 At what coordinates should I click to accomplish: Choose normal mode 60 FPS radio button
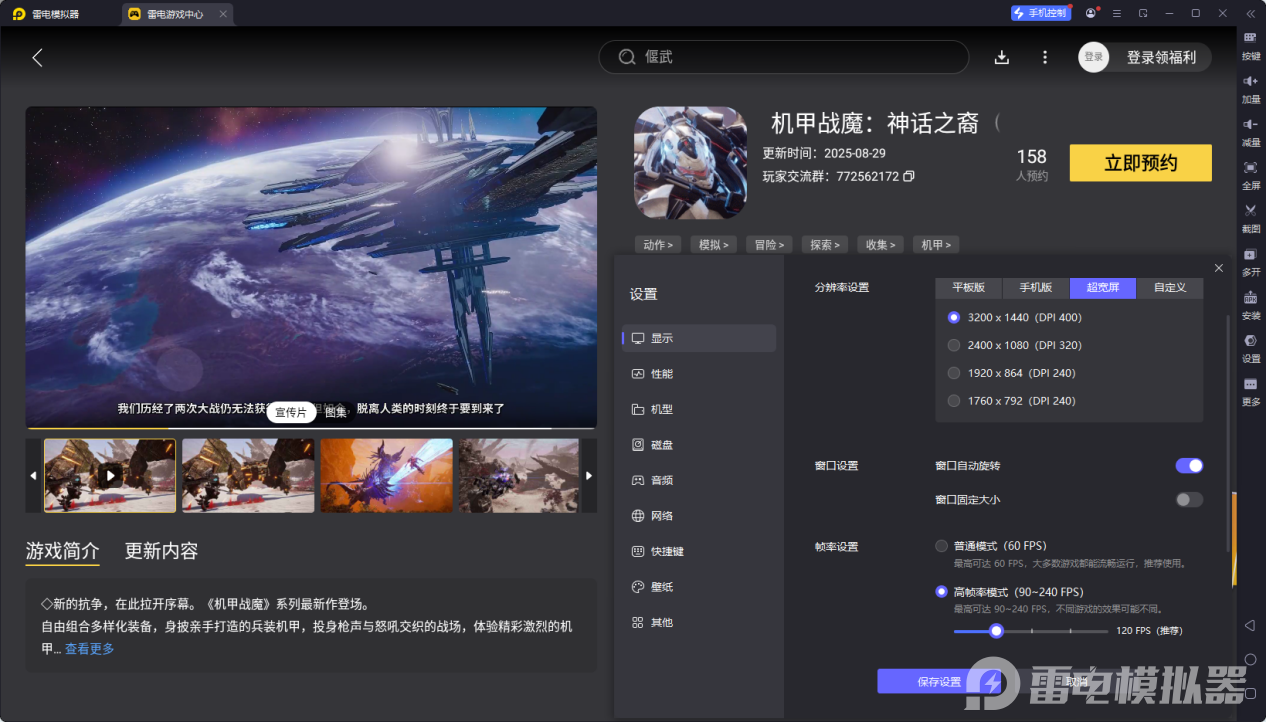coord(941,546)
